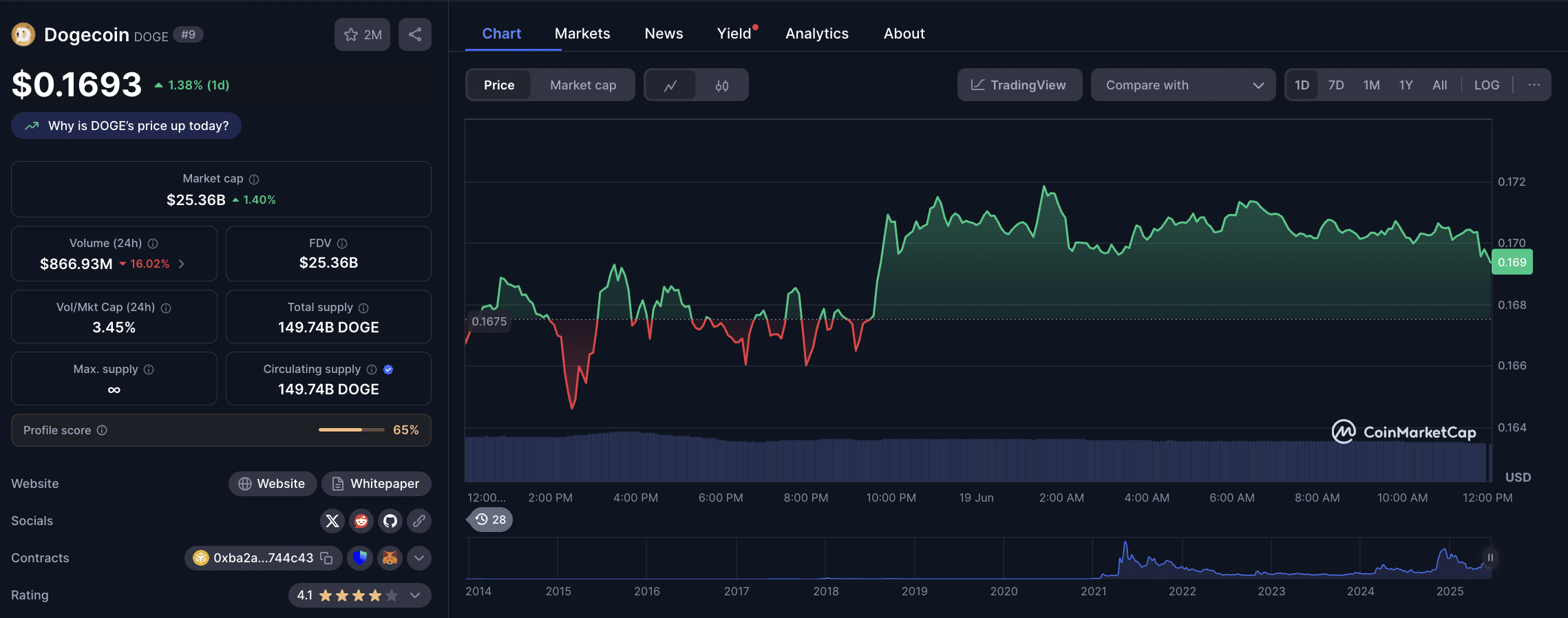Open the Yield tab
Screen dimensions: 1568x618
(734, 34)
